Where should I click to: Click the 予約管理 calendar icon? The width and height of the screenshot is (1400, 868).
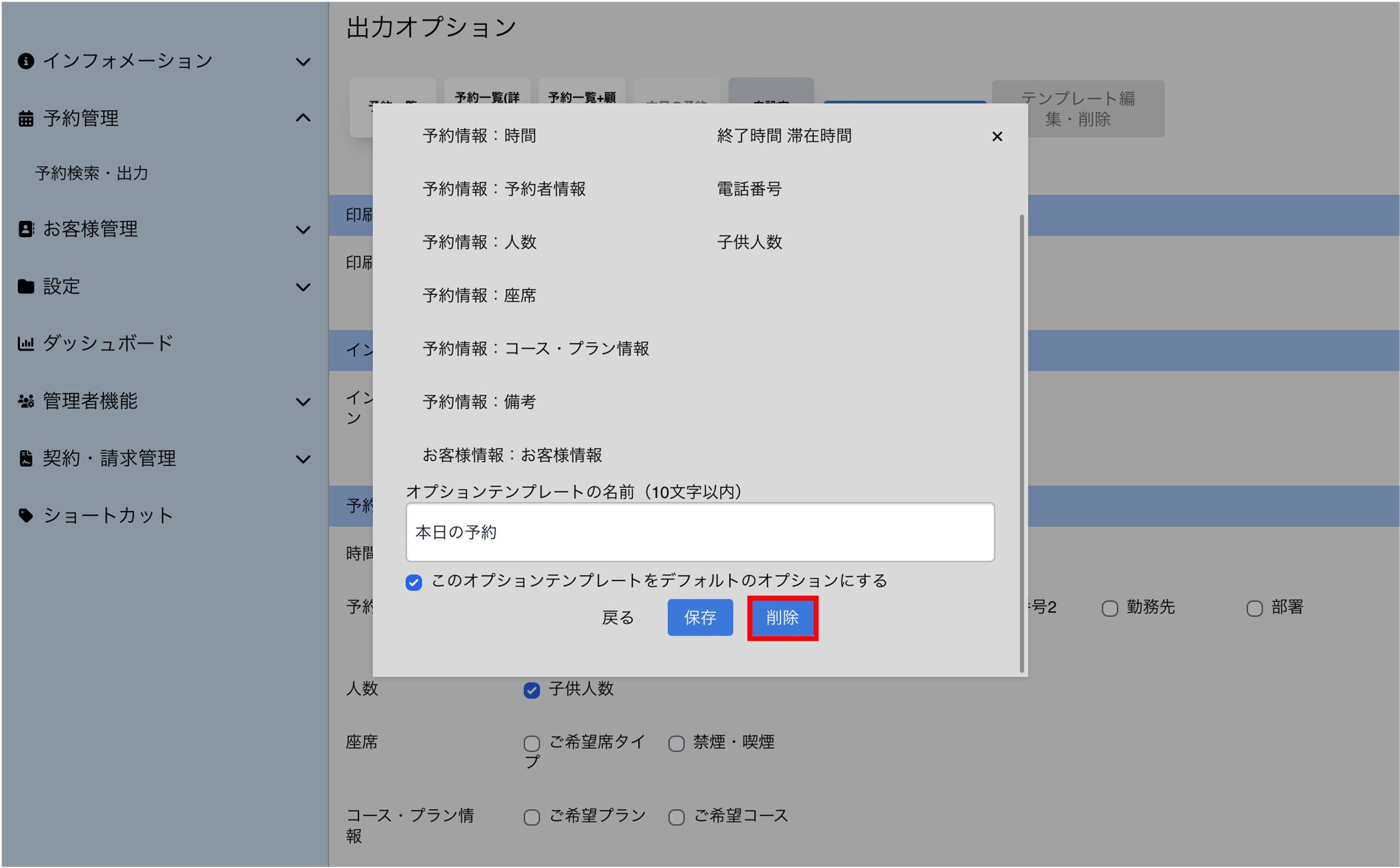[26, 118]
